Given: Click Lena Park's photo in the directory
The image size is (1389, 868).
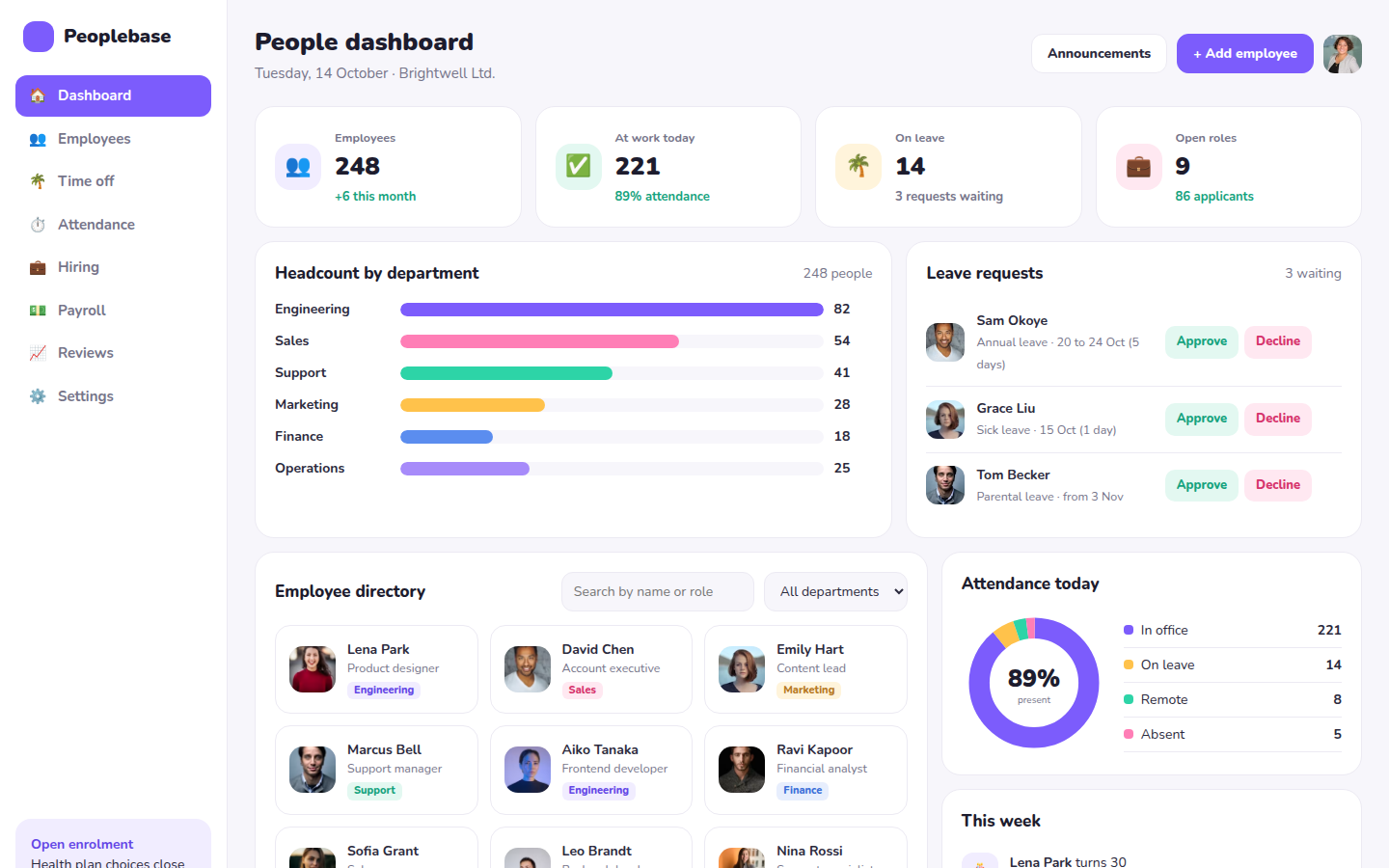Looking at the screenshot, I should point(313,669).
